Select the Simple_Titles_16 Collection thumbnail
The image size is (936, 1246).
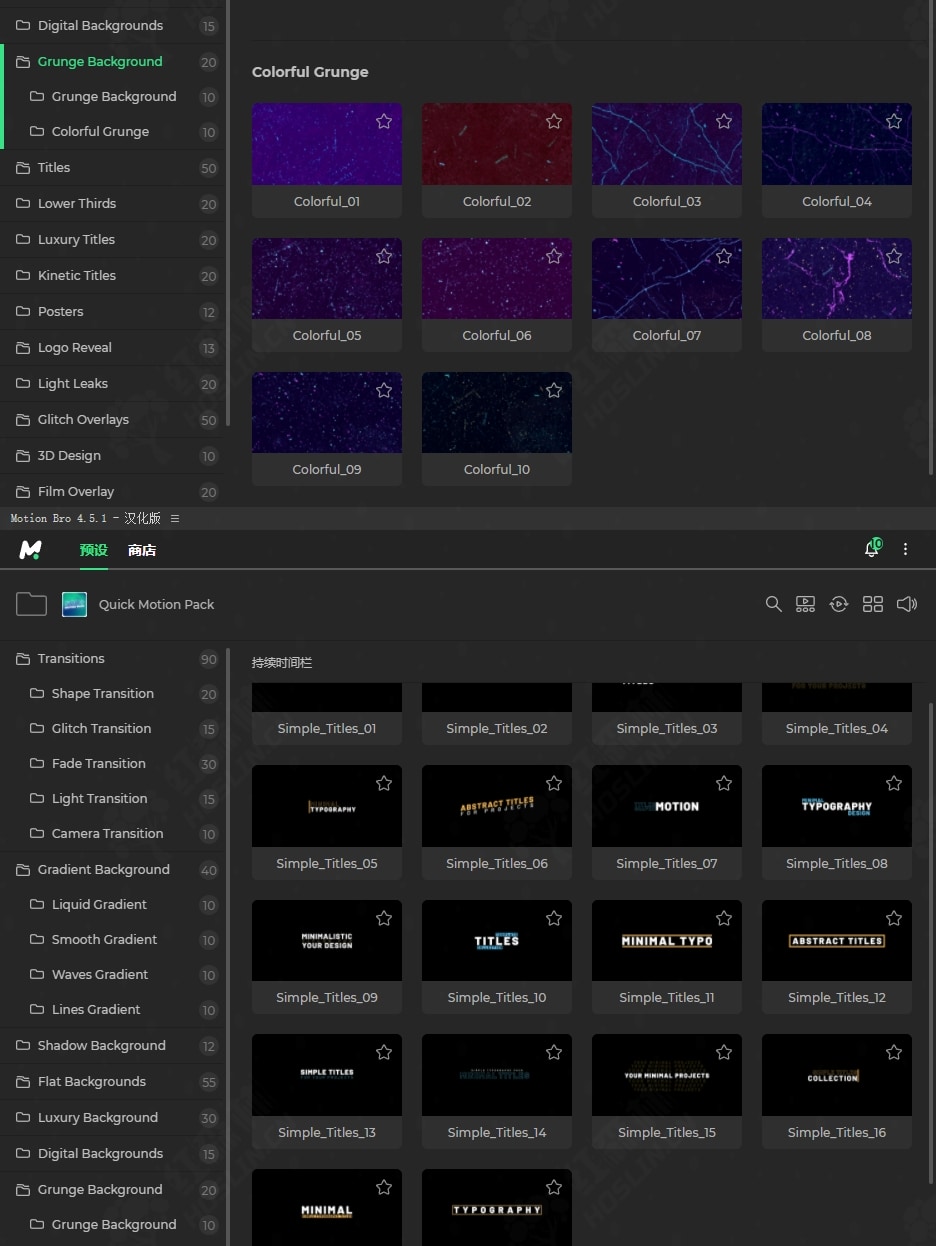click(837, 1075)
